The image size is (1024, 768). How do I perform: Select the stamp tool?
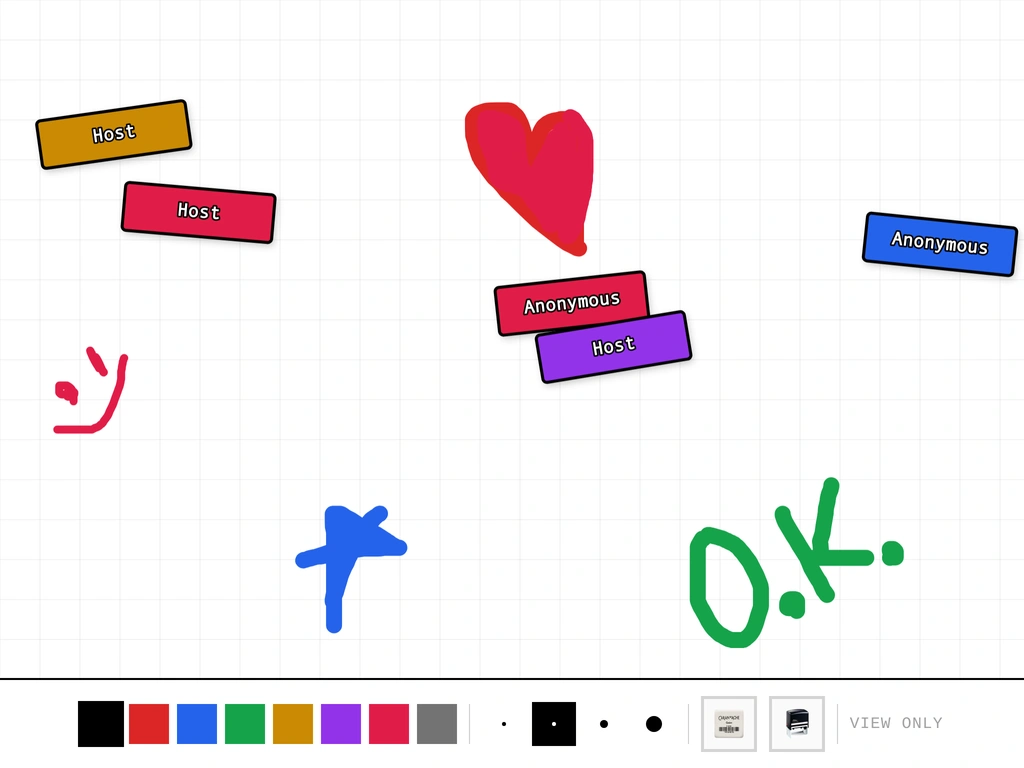(x=796, y=723)
